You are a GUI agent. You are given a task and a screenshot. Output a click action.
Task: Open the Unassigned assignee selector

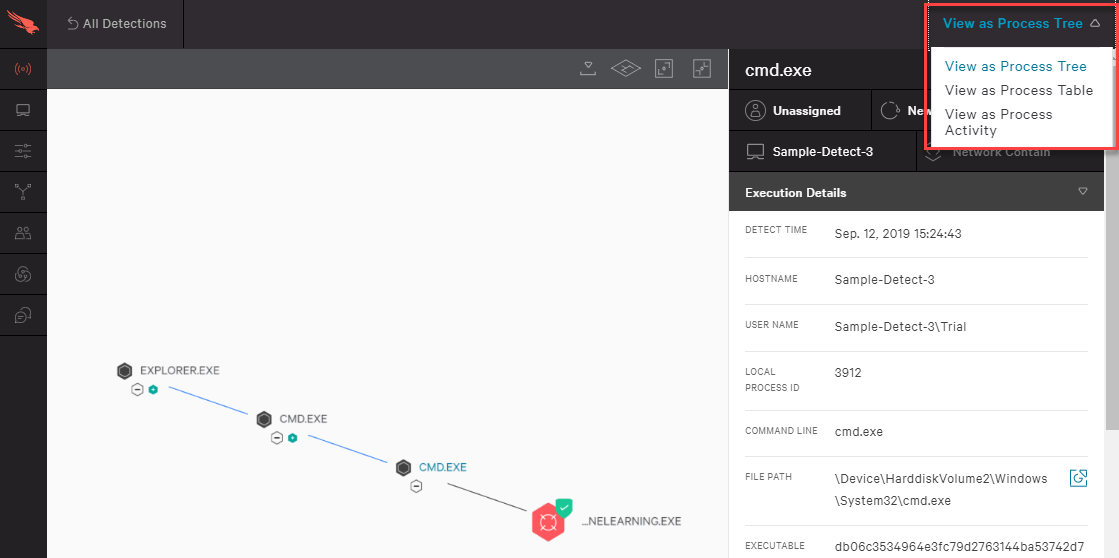point(794,111)
